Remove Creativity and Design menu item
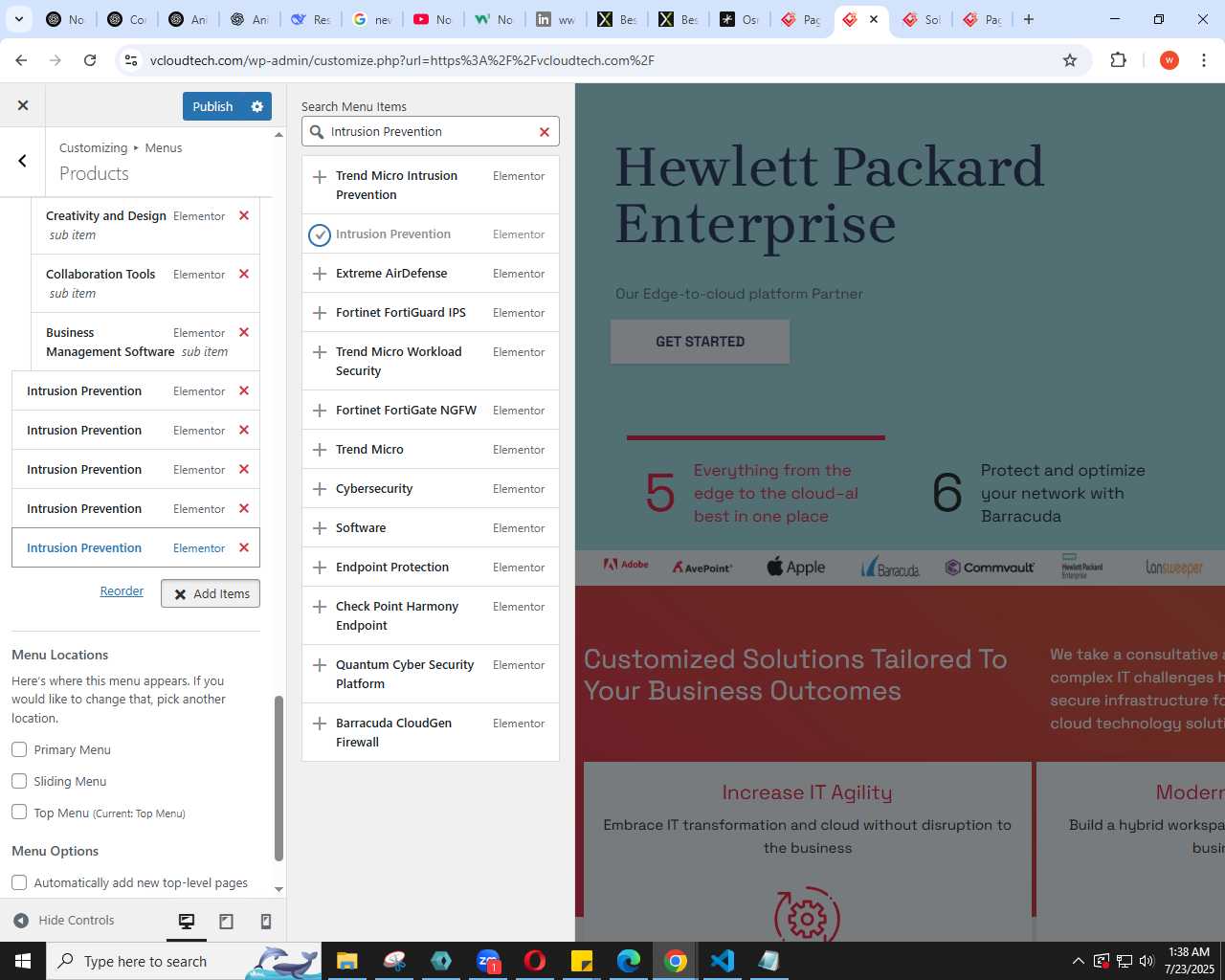The width and height of the screenshot is (1225, 980). coord(244,216)
